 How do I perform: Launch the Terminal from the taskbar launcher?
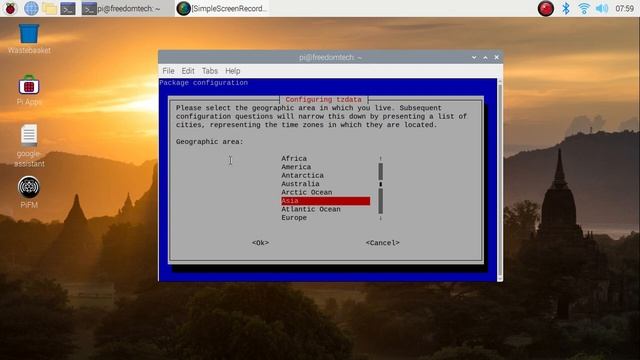(68, 8)
